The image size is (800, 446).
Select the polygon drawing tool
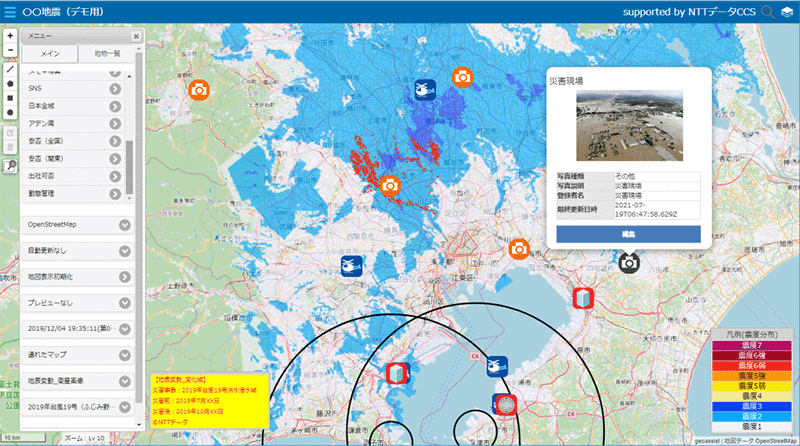(10, 84)
